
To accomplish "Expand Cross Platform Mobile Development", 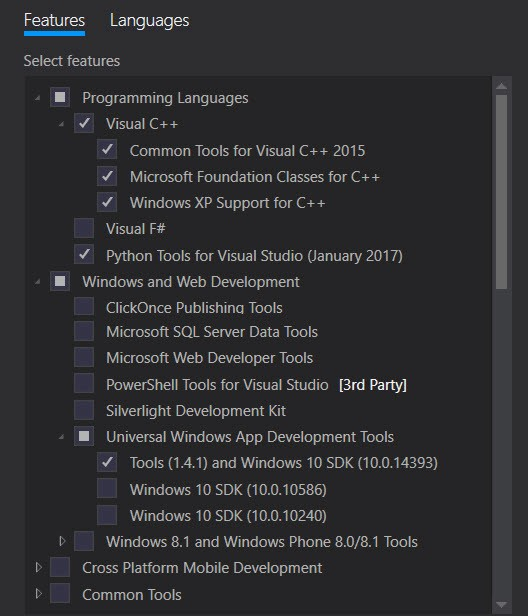I will [x=38, y=567].
